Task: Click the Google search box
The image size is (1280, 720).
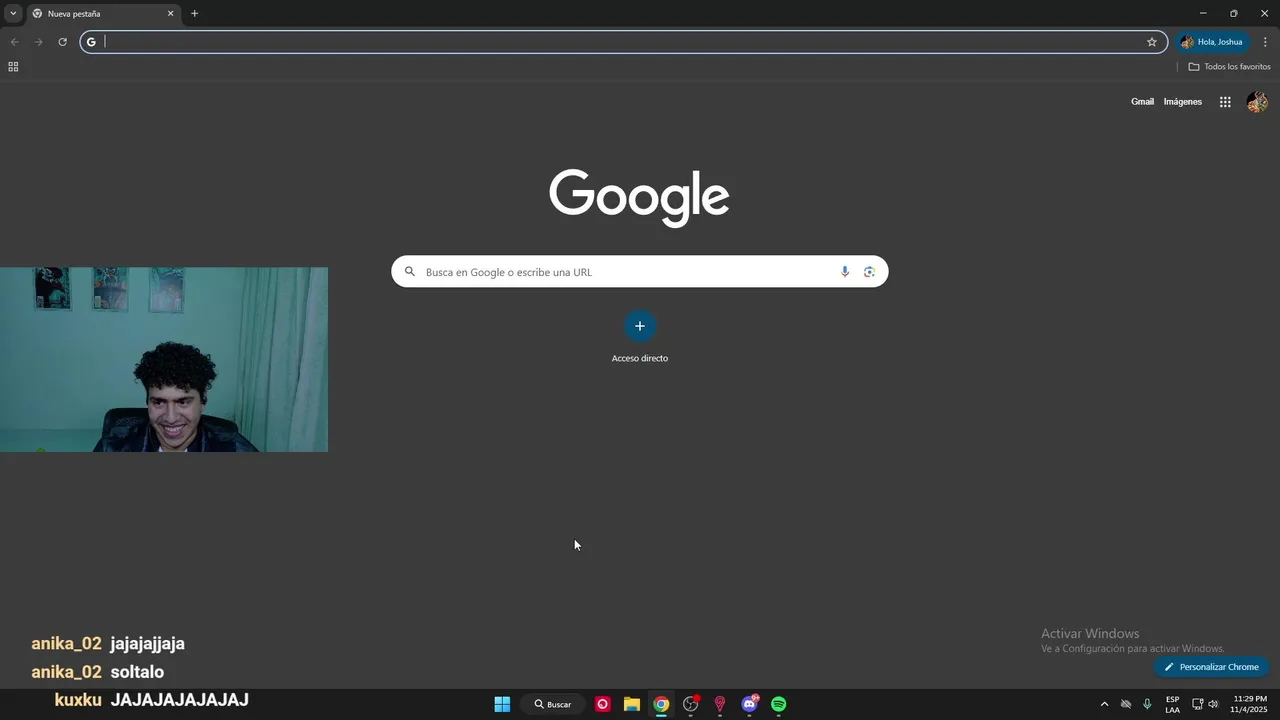Action: pyautogui.click(x=639, y=272)
